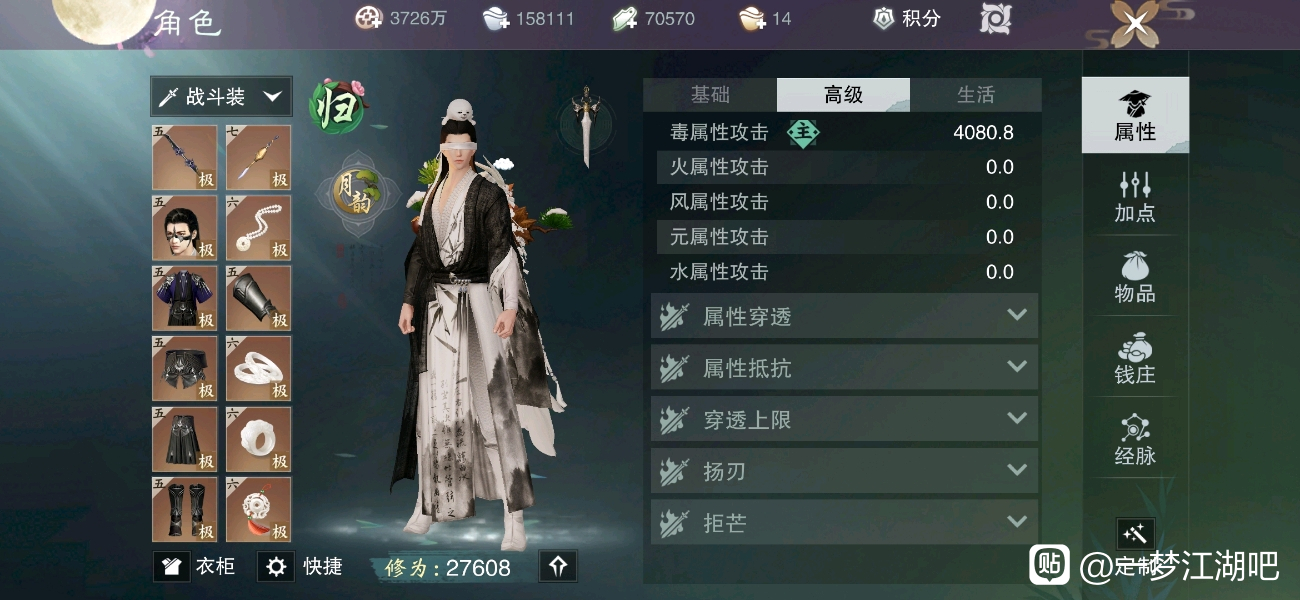Open the 加点 stat allocation icon
Image resolution: width=1300 pixels, height=600 pixels.
(1135, 196)
